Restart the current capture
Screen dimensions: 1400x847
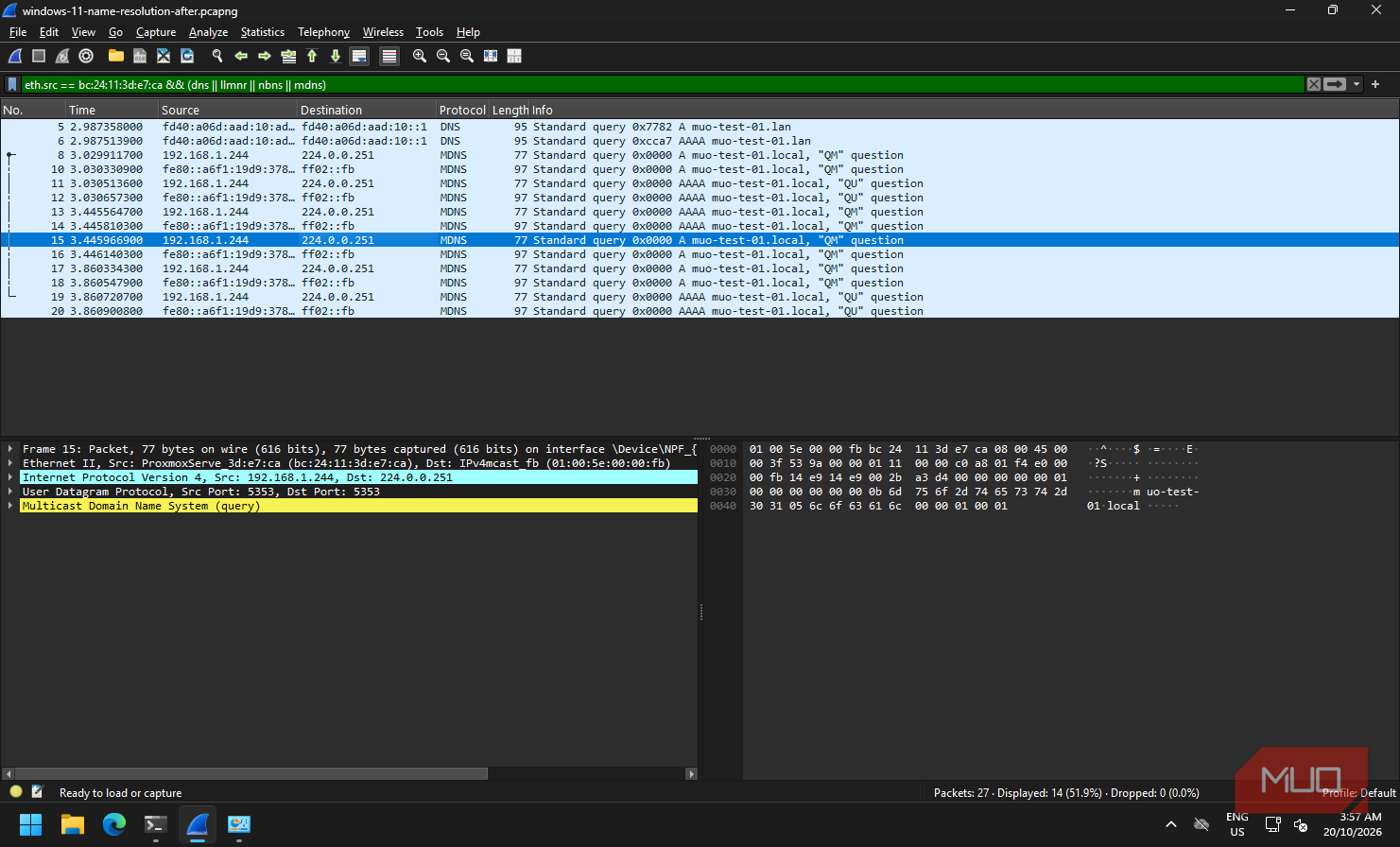click(62, 56)
